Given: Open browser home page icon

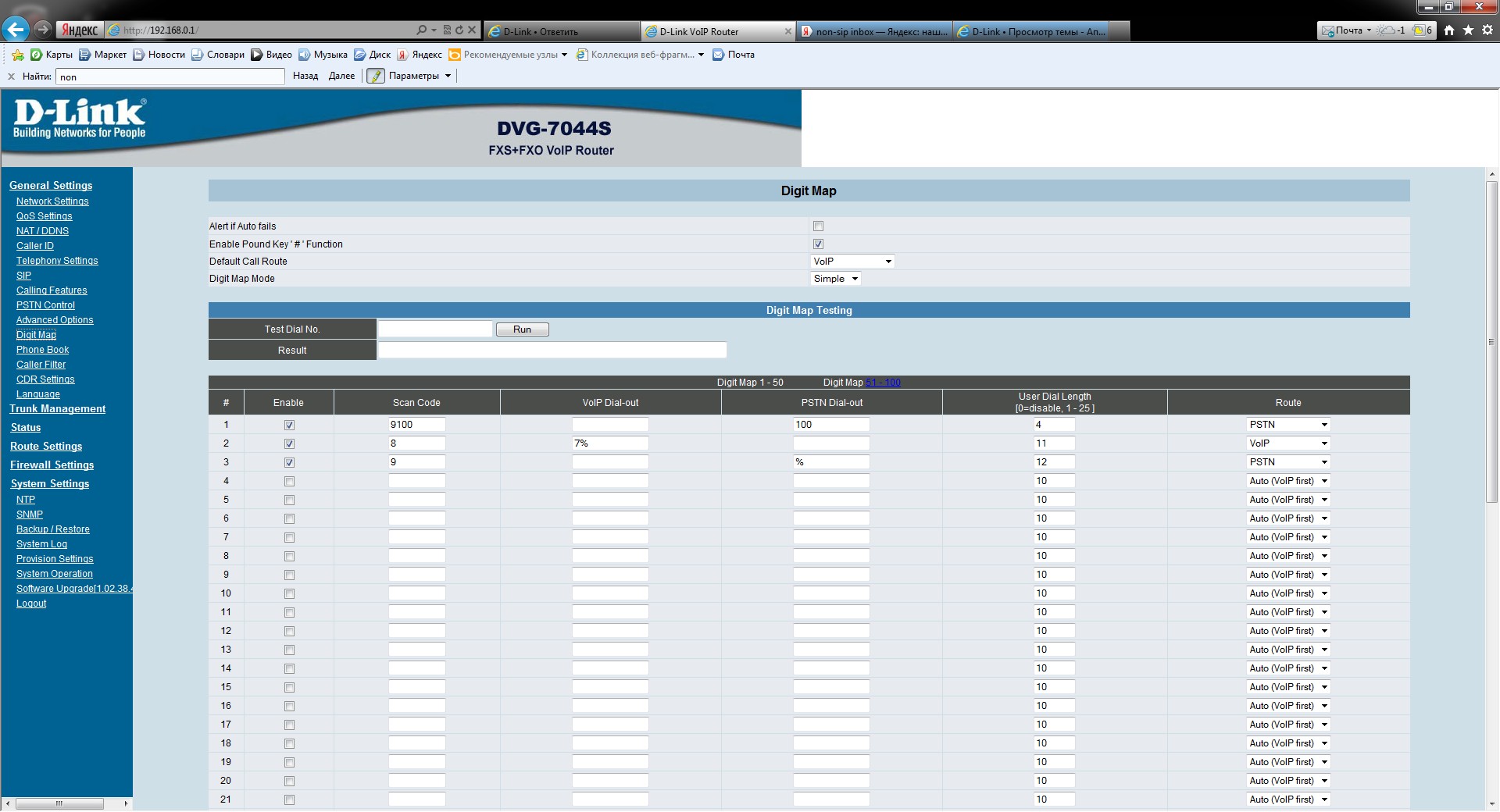Looking at the screenshot, I should (x=1449, y=30).
